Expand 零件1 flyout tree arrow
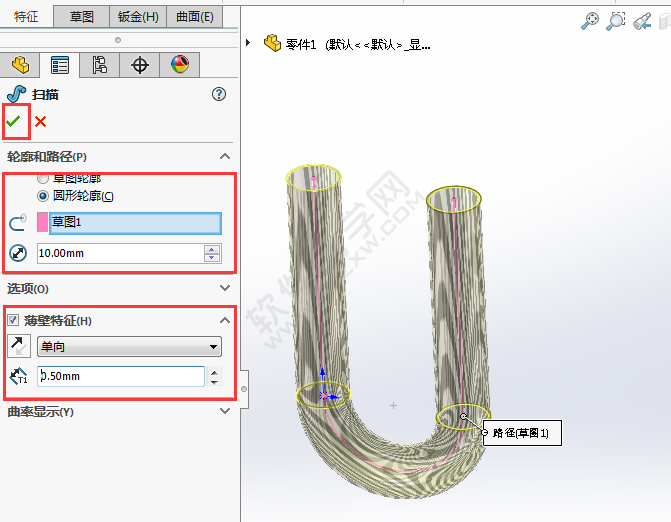This screenshot has height=522, width=671. pyautogui.click(x=248, y=43)
